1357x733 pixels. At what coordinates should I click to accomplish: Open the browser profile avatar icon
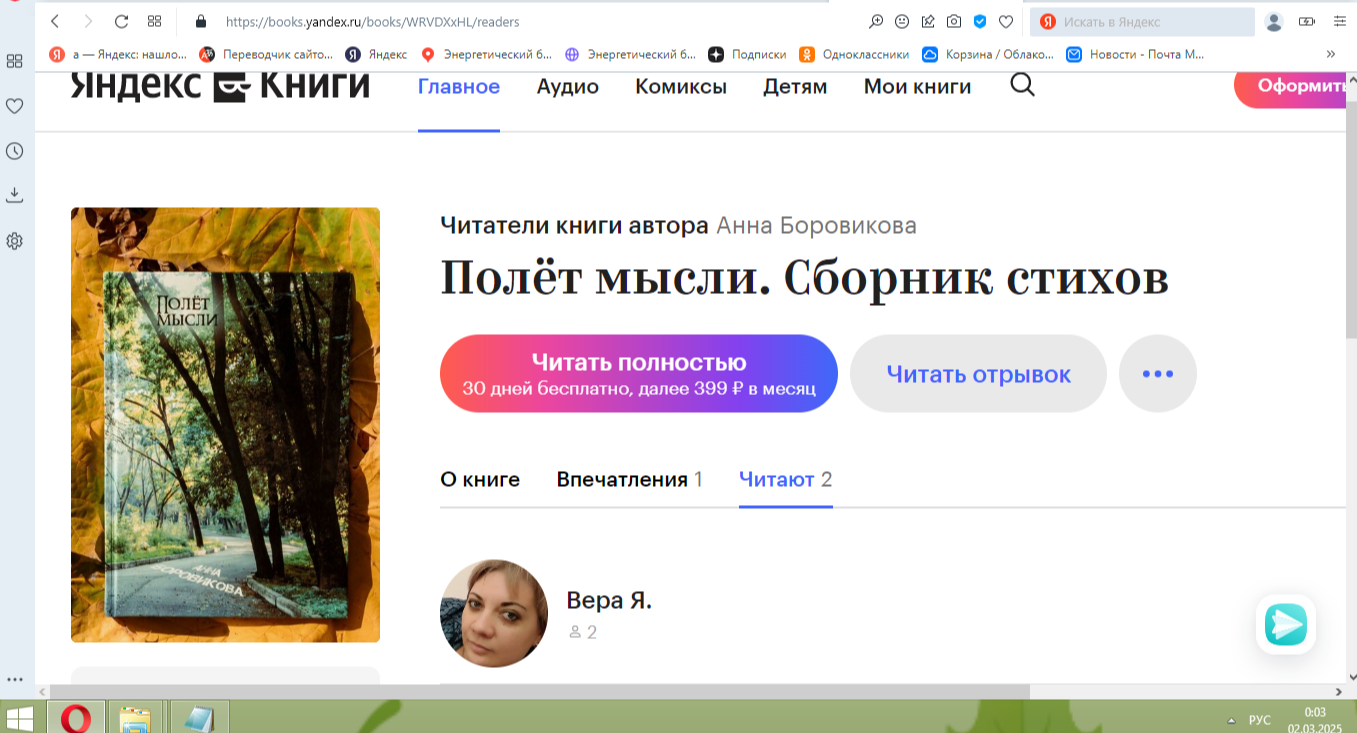point(1274,21)
